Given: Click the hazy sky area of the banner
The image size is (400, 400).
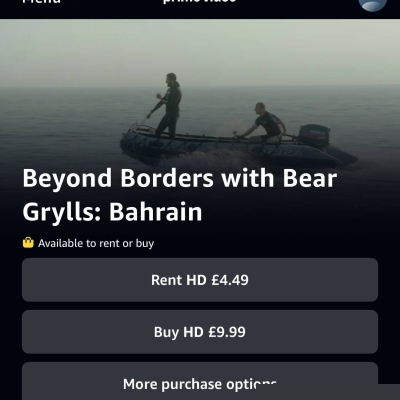Looking at the screenshot, I should click(200, 50).
